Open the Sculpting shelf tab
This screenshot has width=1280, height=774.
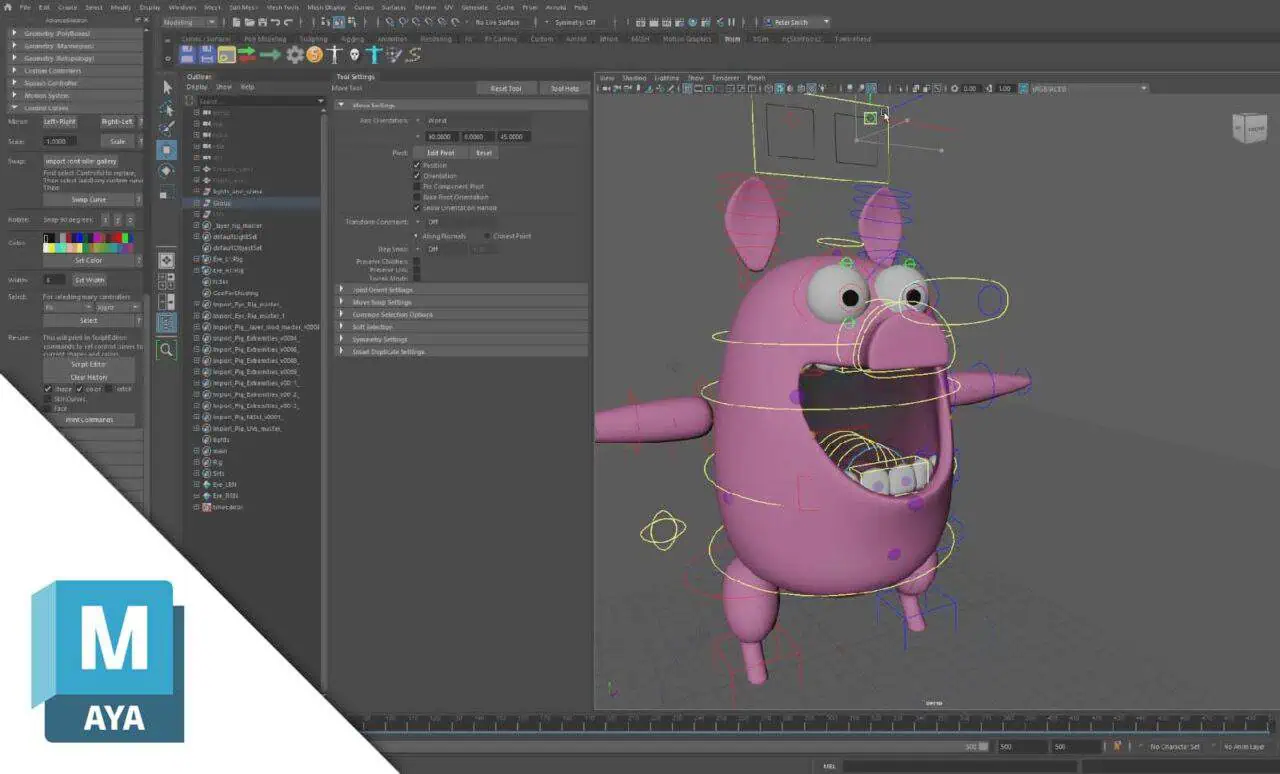313,39
